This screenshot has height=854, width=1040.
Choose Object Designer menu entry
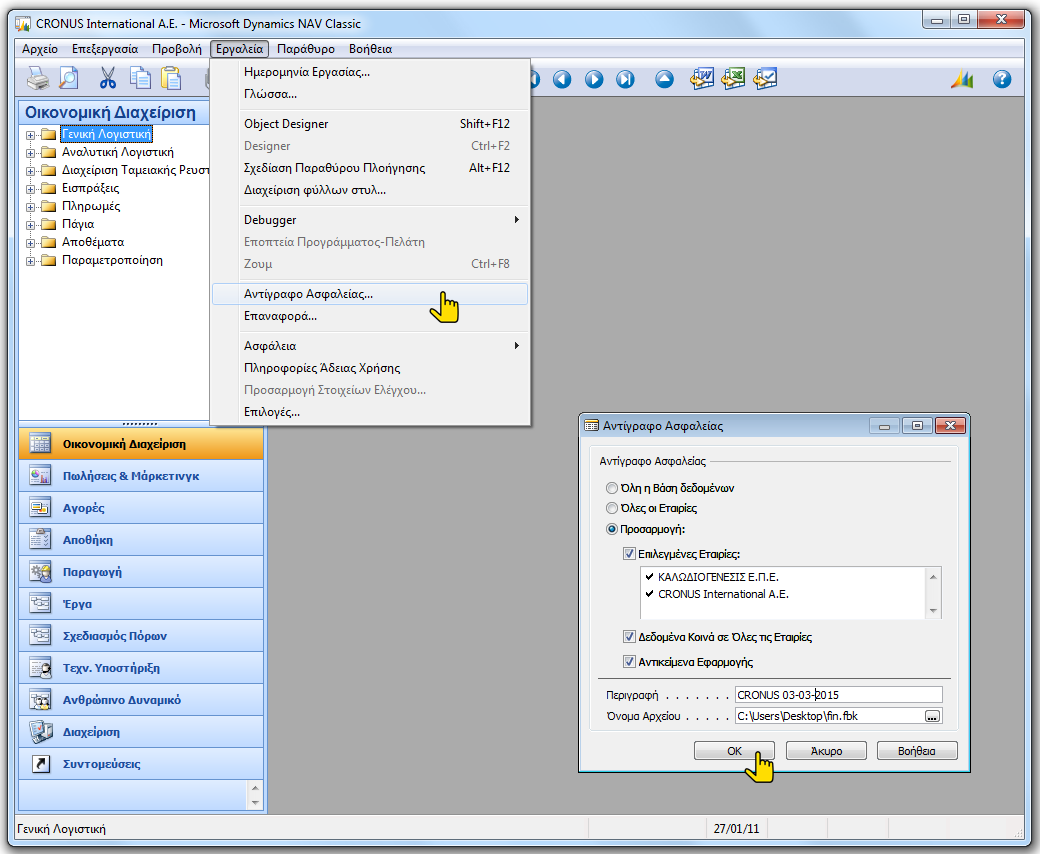coord(370,124)
